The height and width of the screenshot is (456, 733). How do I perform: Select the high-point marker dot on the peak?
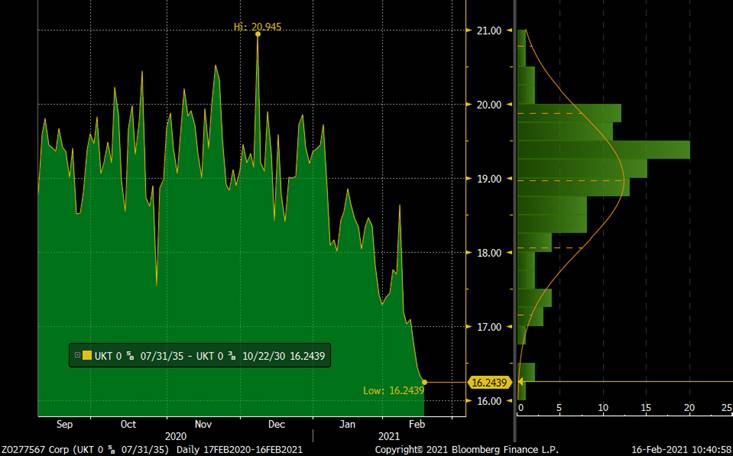[258, 34]
